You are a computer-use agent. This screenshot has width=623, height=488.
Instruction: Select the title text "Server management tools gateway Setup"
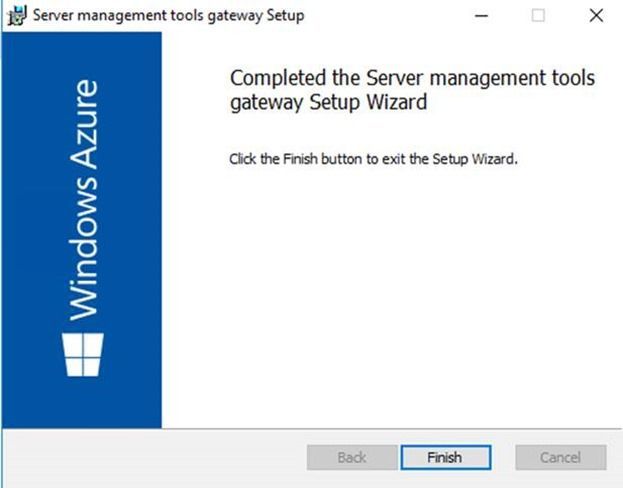(169, 16)
